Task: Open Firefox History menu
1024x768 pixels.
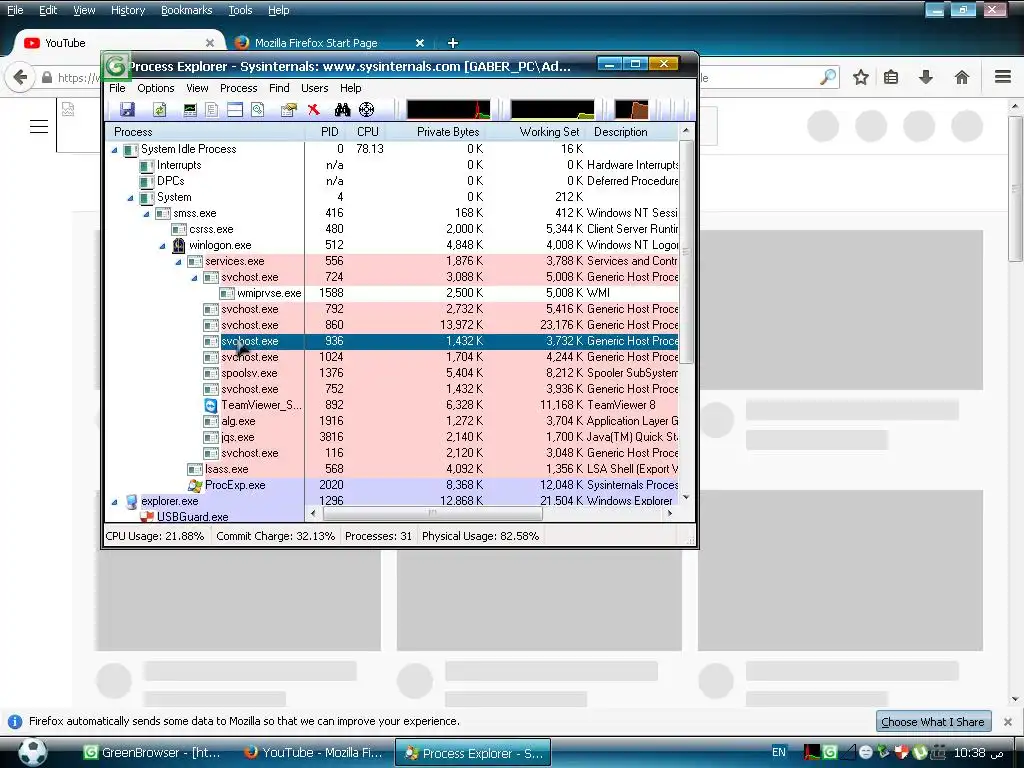Action: click(127, 10)
